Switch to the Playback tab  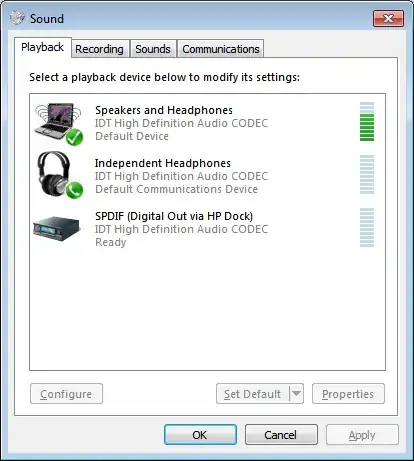coord(42,47)
